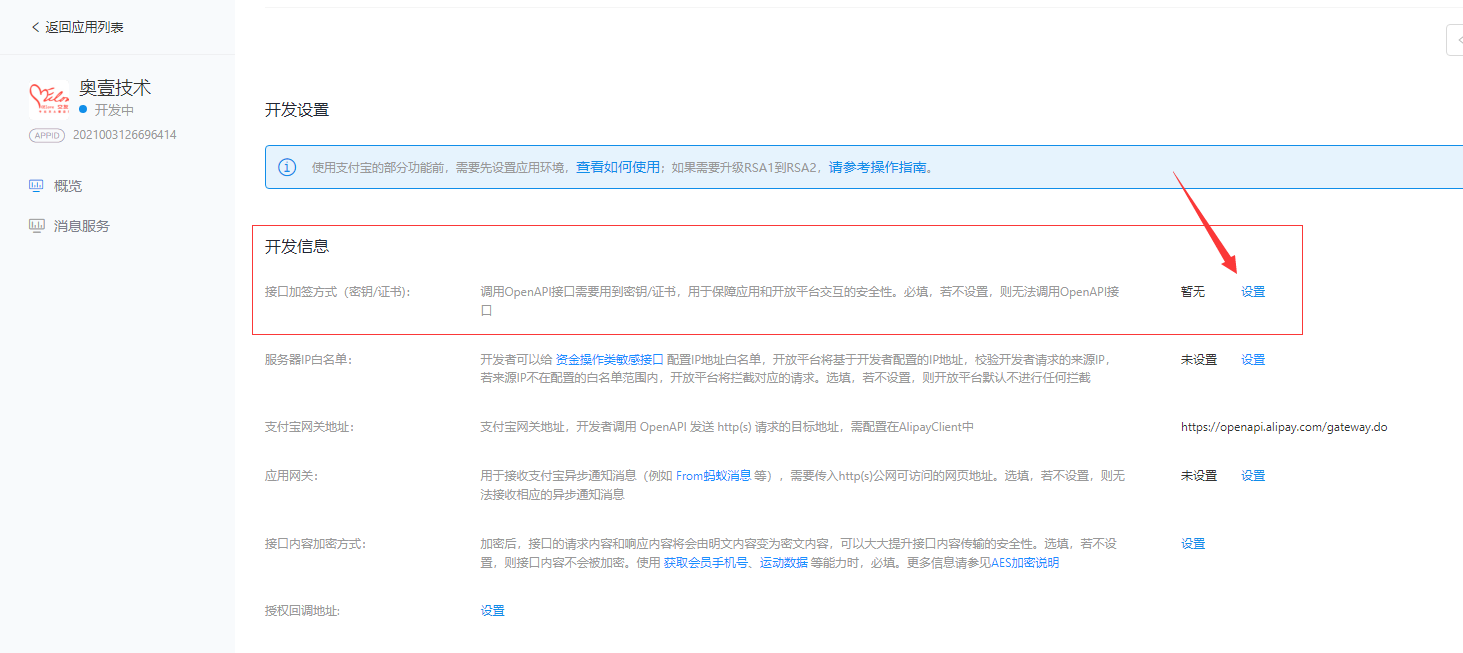The width and height of the screenshot is (1463, 653).
Task: Click the 概览 sidebar icon
Action: click(x=36, y=186)
